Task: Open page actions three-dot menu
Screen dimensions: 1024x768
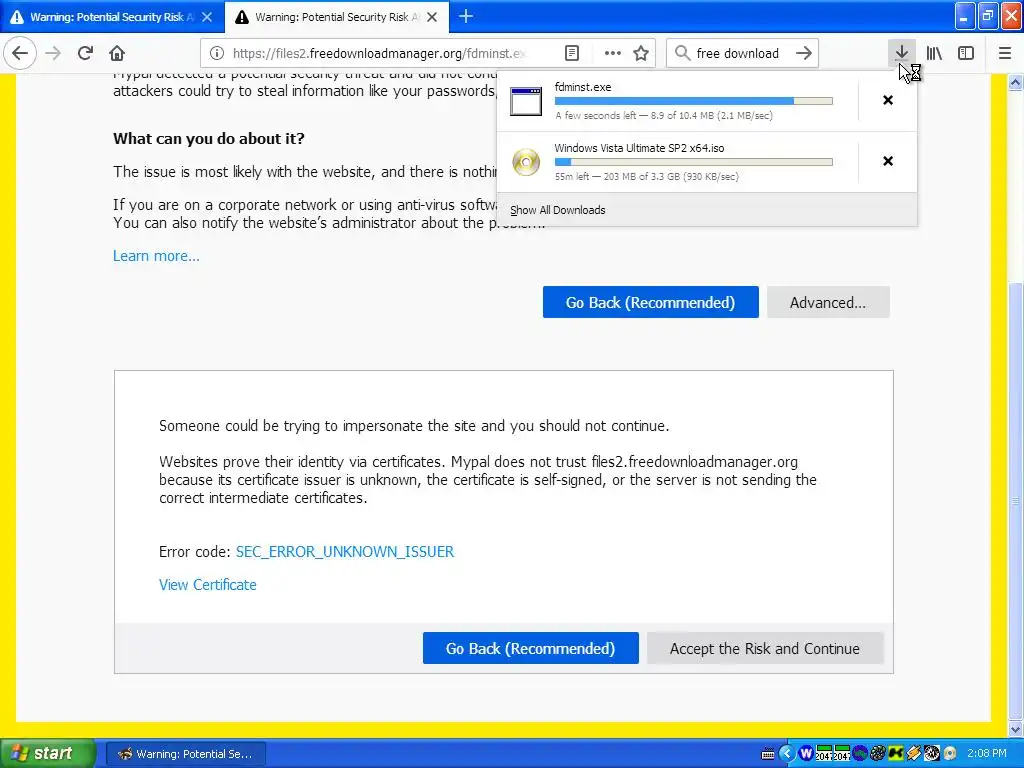Action: click(x=613, y=53)
